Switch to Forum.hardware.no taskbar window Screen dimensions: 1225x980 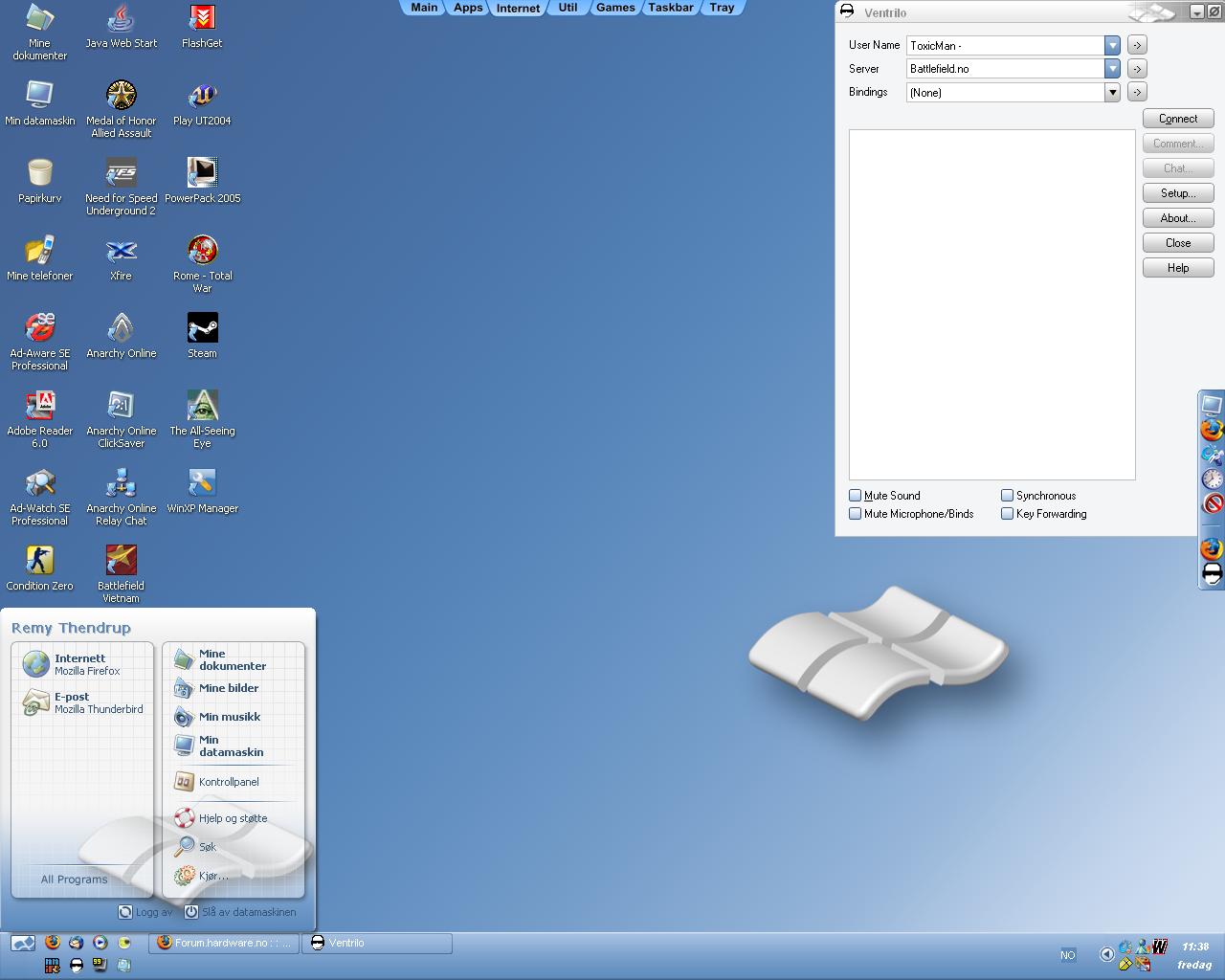(x=224, y=944)
